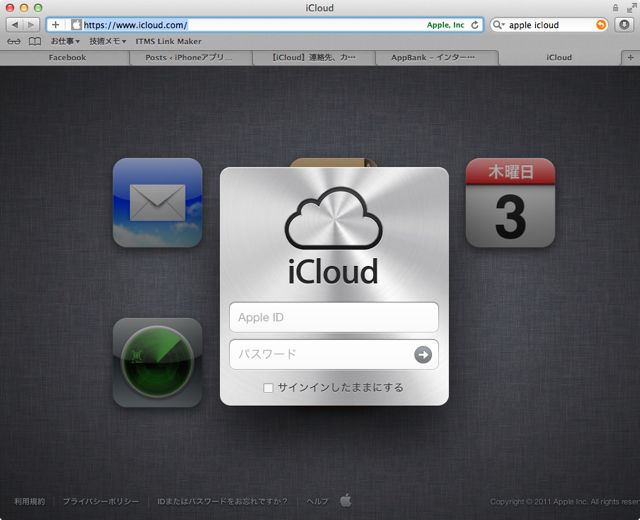The width and height of the screenshot is (640, 520).
Task: Open a new tab with the plus button
Action: pos(630,58)
